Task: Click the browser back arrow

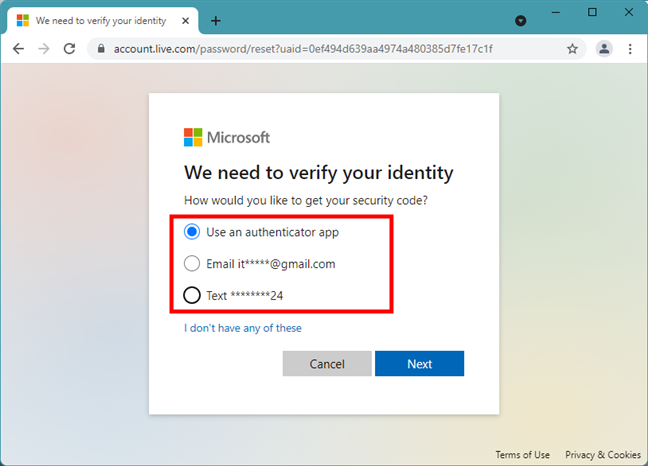Action: point(19,49)
